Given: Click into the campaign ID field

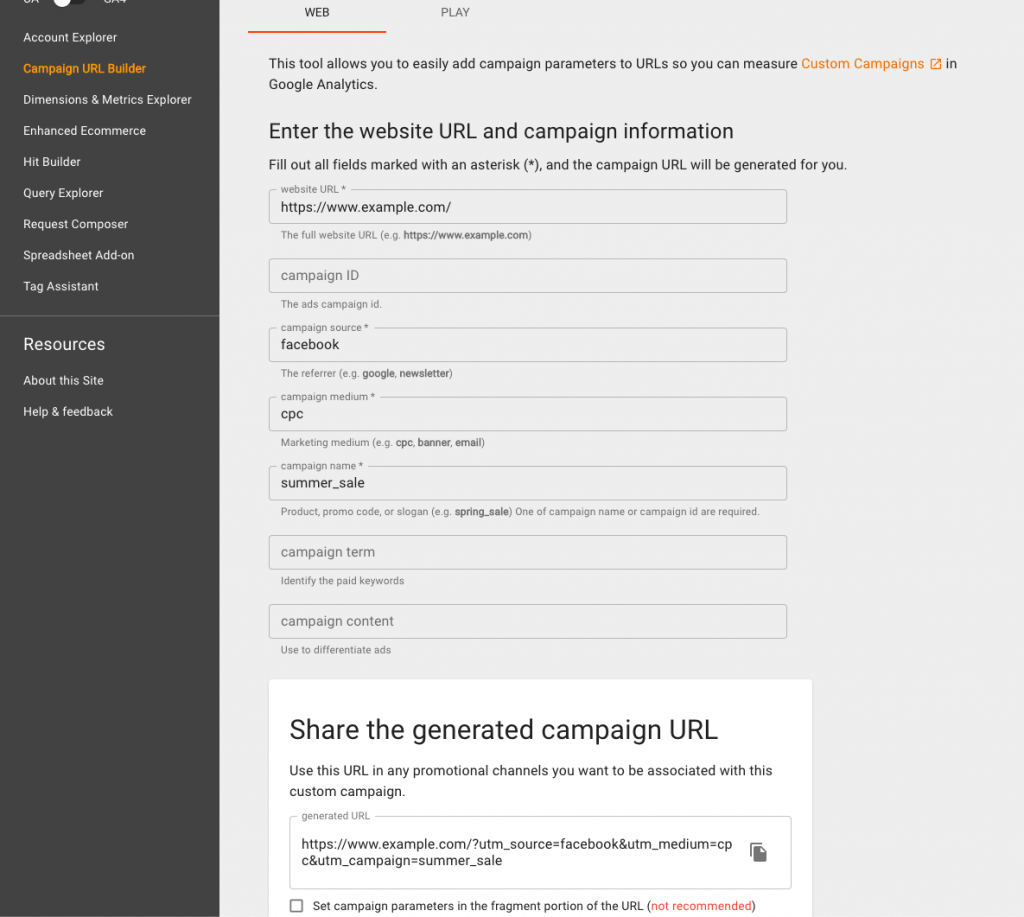Looking at the screenshot, I should [x=528, y=276].
